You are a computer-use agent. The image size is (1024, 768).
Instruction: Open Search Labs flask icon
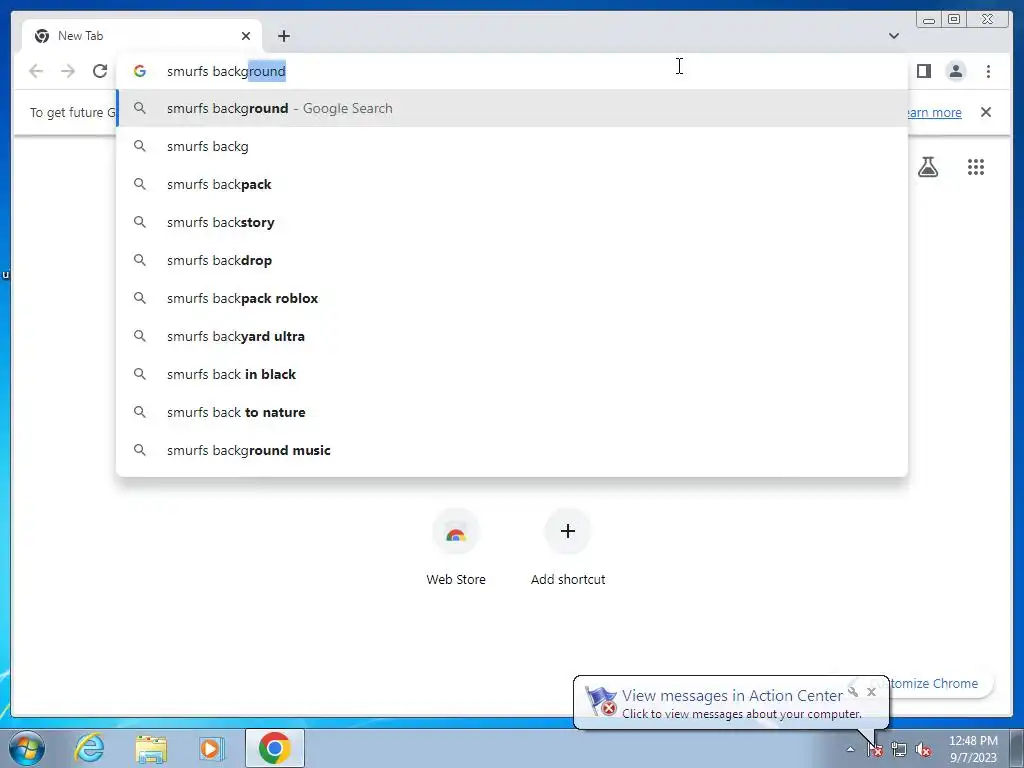pos(927,167)
